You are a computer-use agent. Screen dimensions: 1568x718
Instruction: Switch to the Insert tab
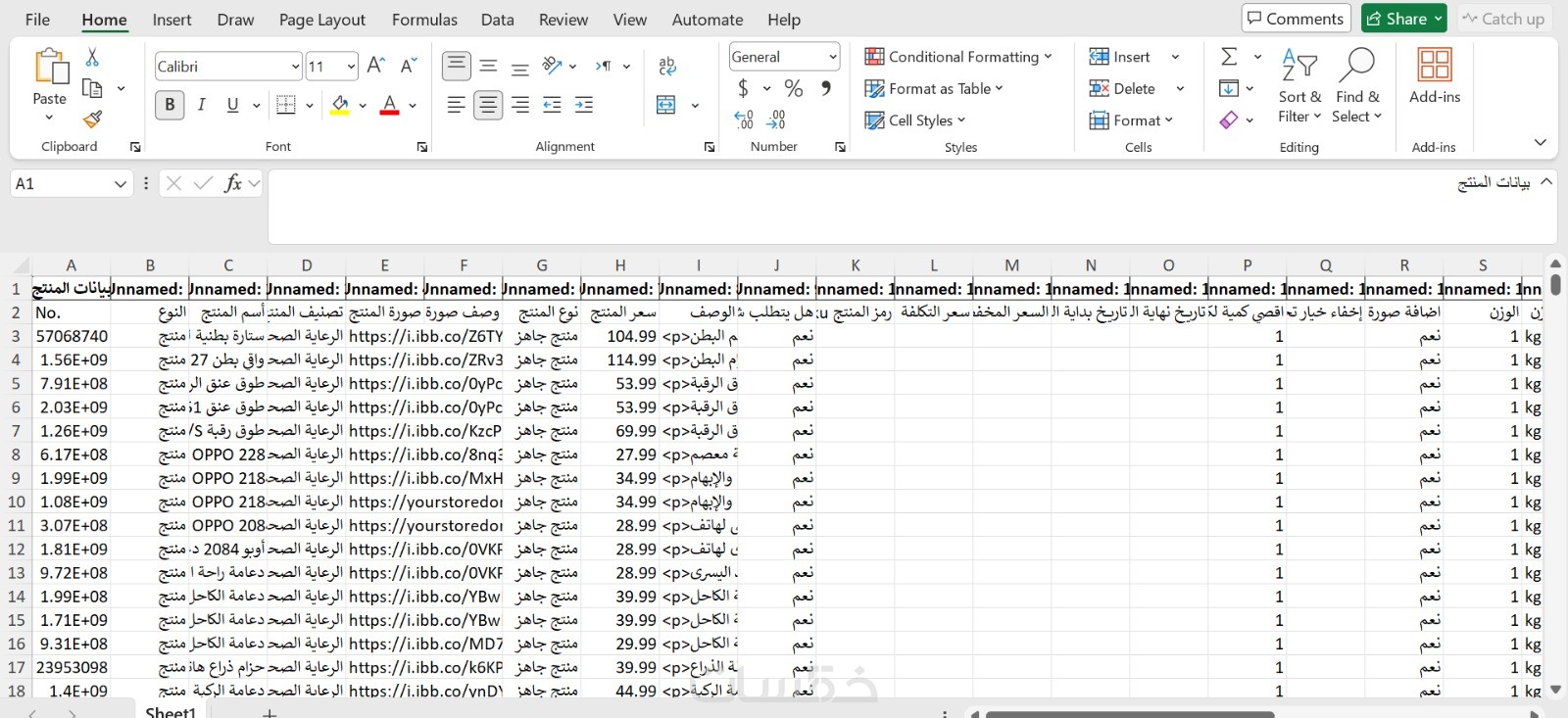(171, 20)
